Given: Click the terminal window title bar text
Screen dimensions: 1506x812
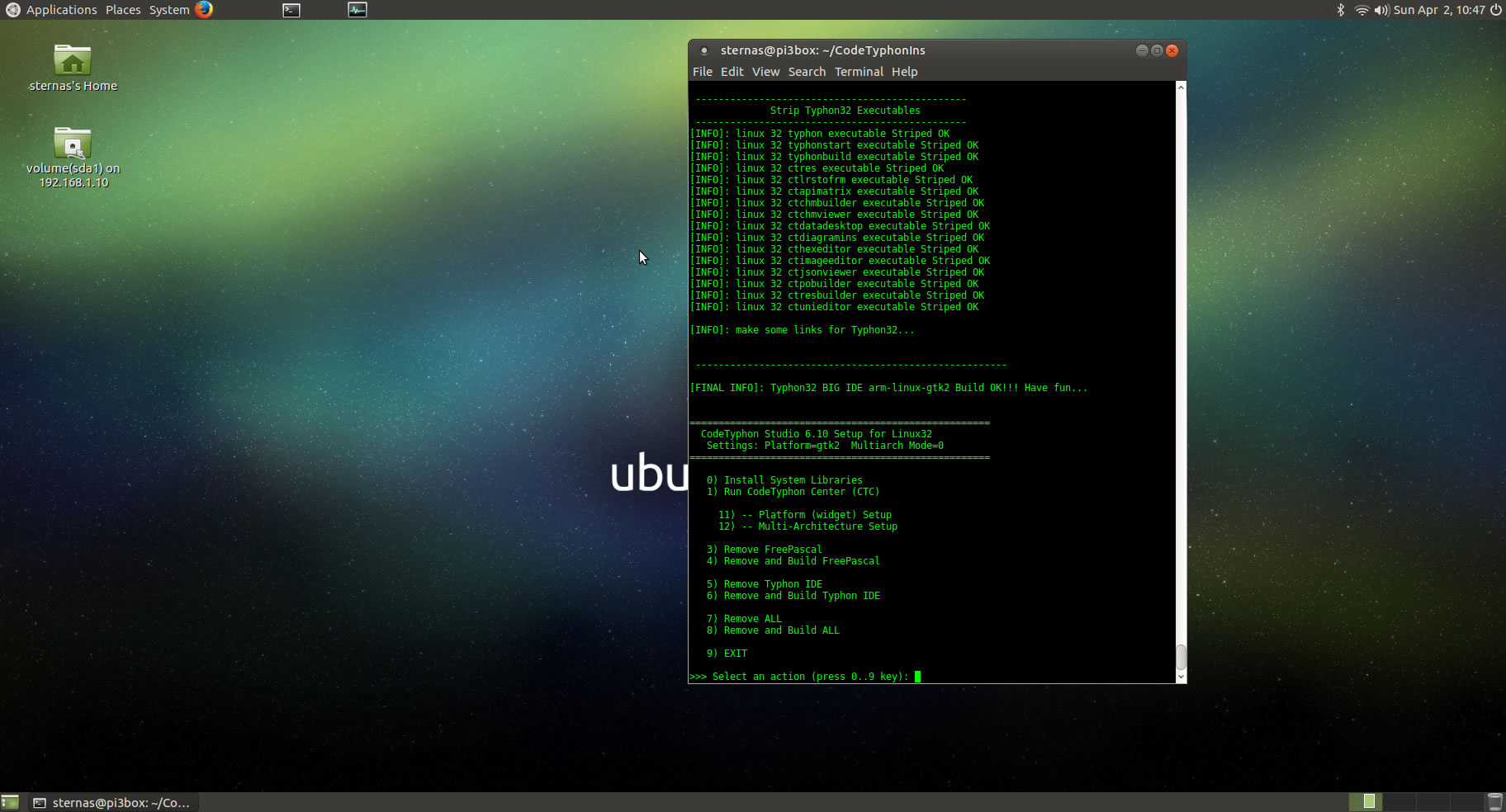Looking at the screenshot, I should (x=822, y=50).
